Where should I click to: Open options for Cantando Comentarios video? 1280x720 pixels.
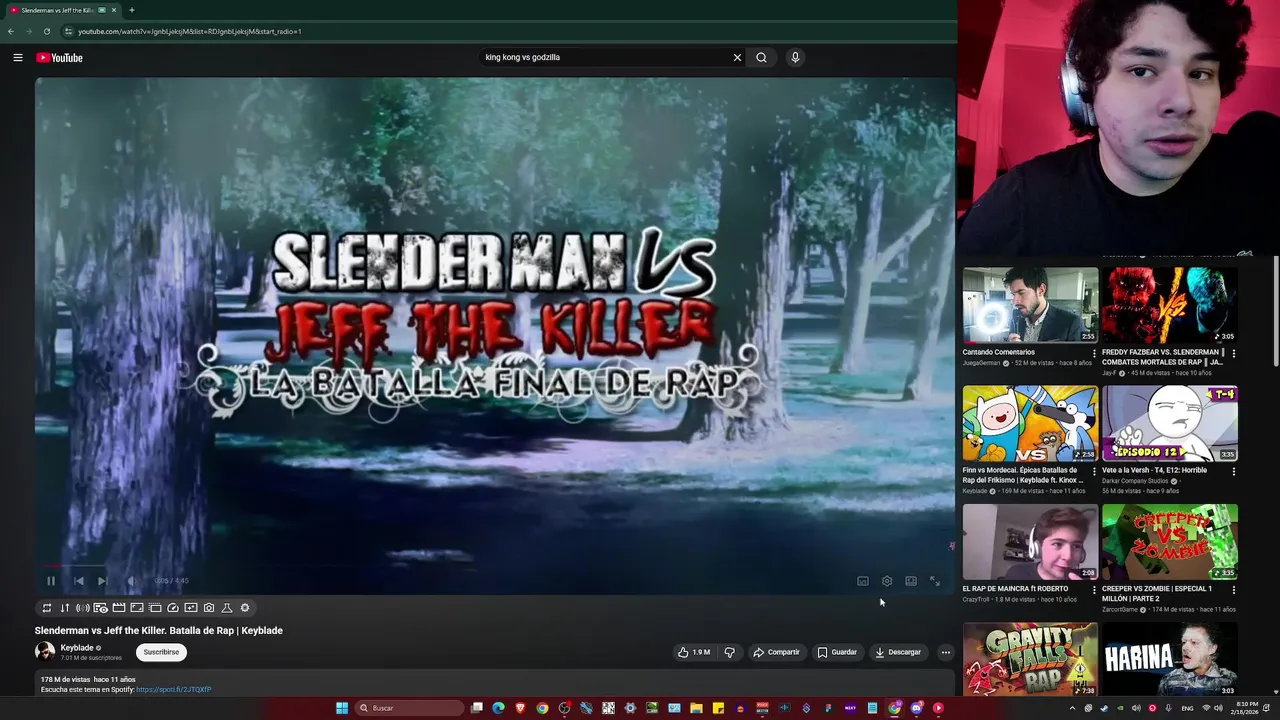1094,353
